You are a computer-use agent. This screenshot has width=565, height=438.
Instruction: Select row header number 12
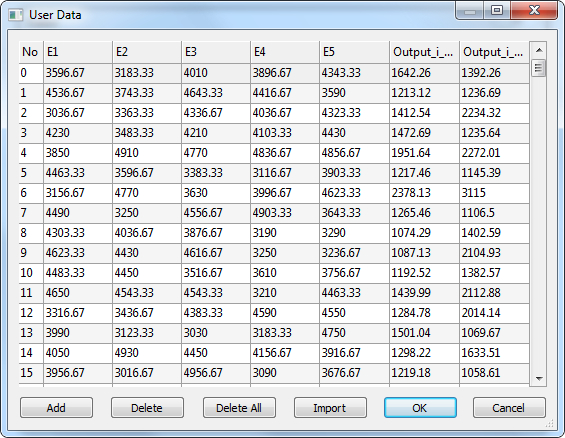coord(31,313)
